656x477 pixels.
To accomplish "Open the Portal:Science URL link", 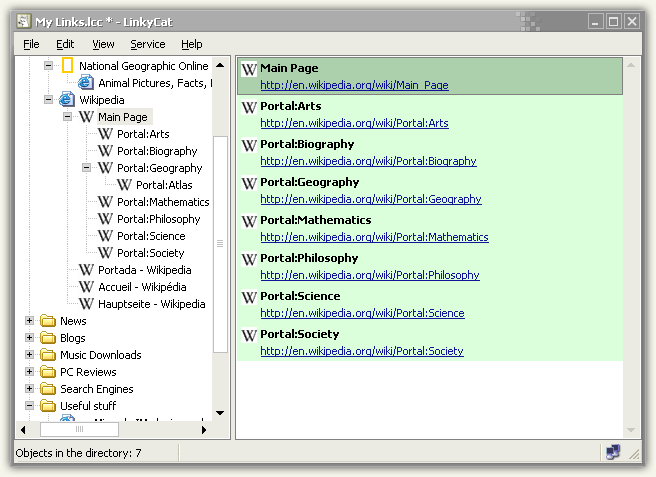I will pos(362,313).
